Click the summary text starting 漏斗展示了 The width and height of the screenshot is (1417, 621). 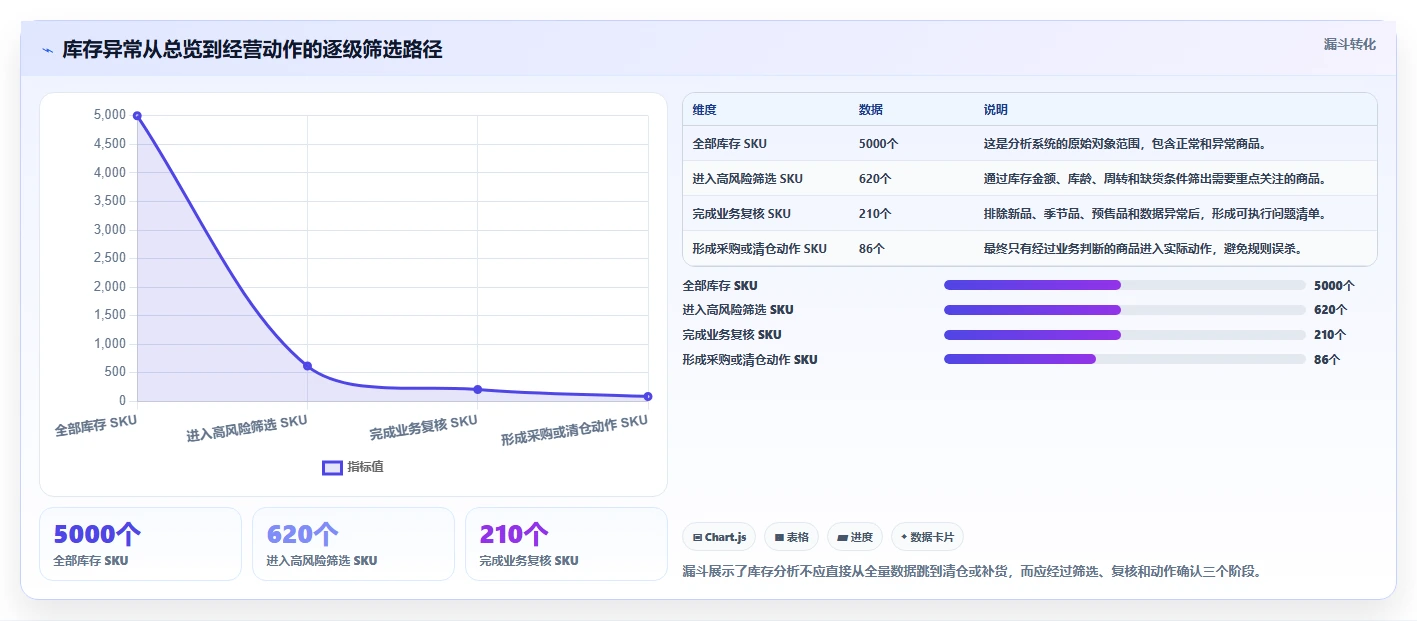[x=972, y=572]
